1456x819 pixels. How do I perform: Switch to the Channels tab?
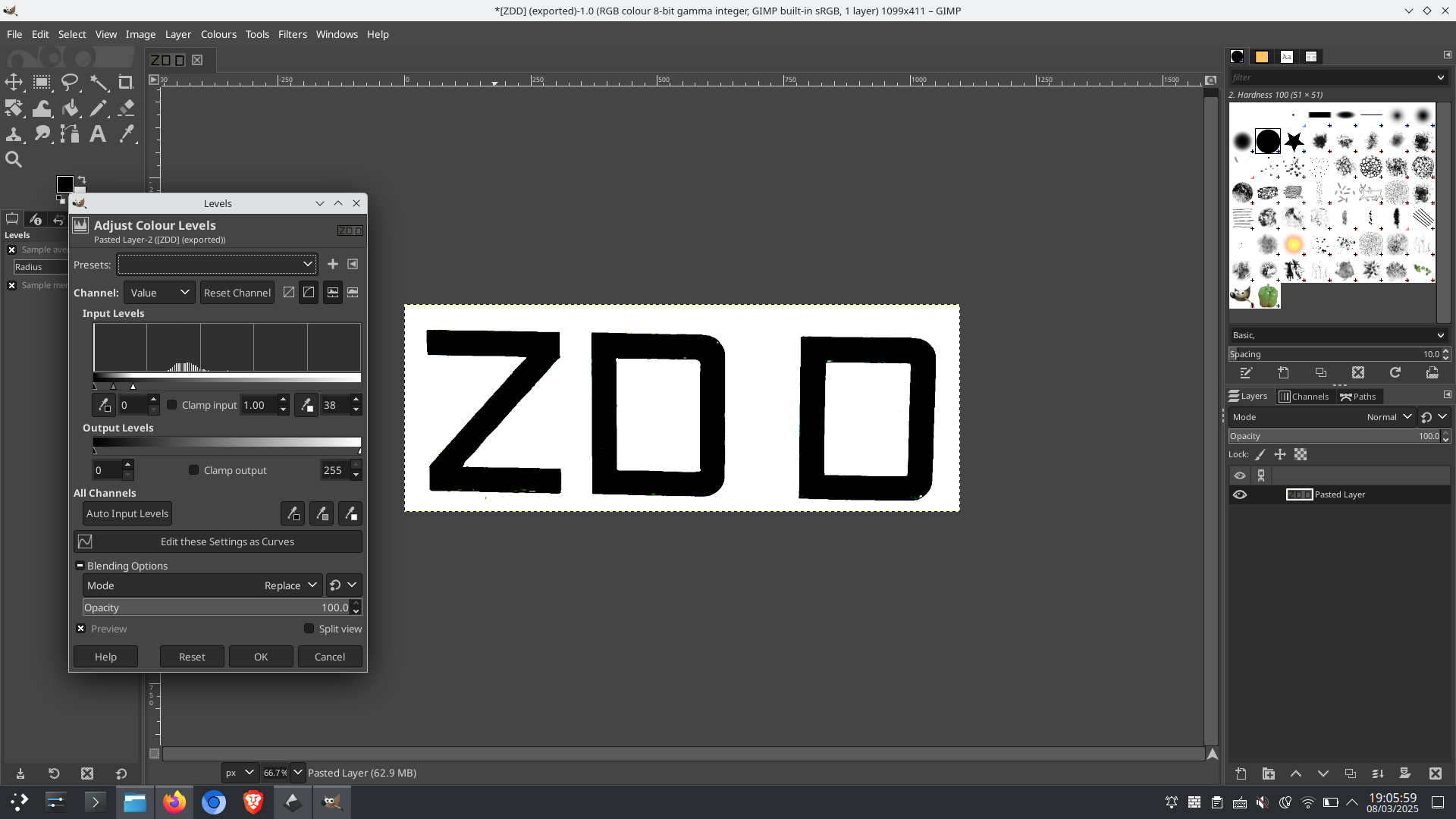point(1304,396)
